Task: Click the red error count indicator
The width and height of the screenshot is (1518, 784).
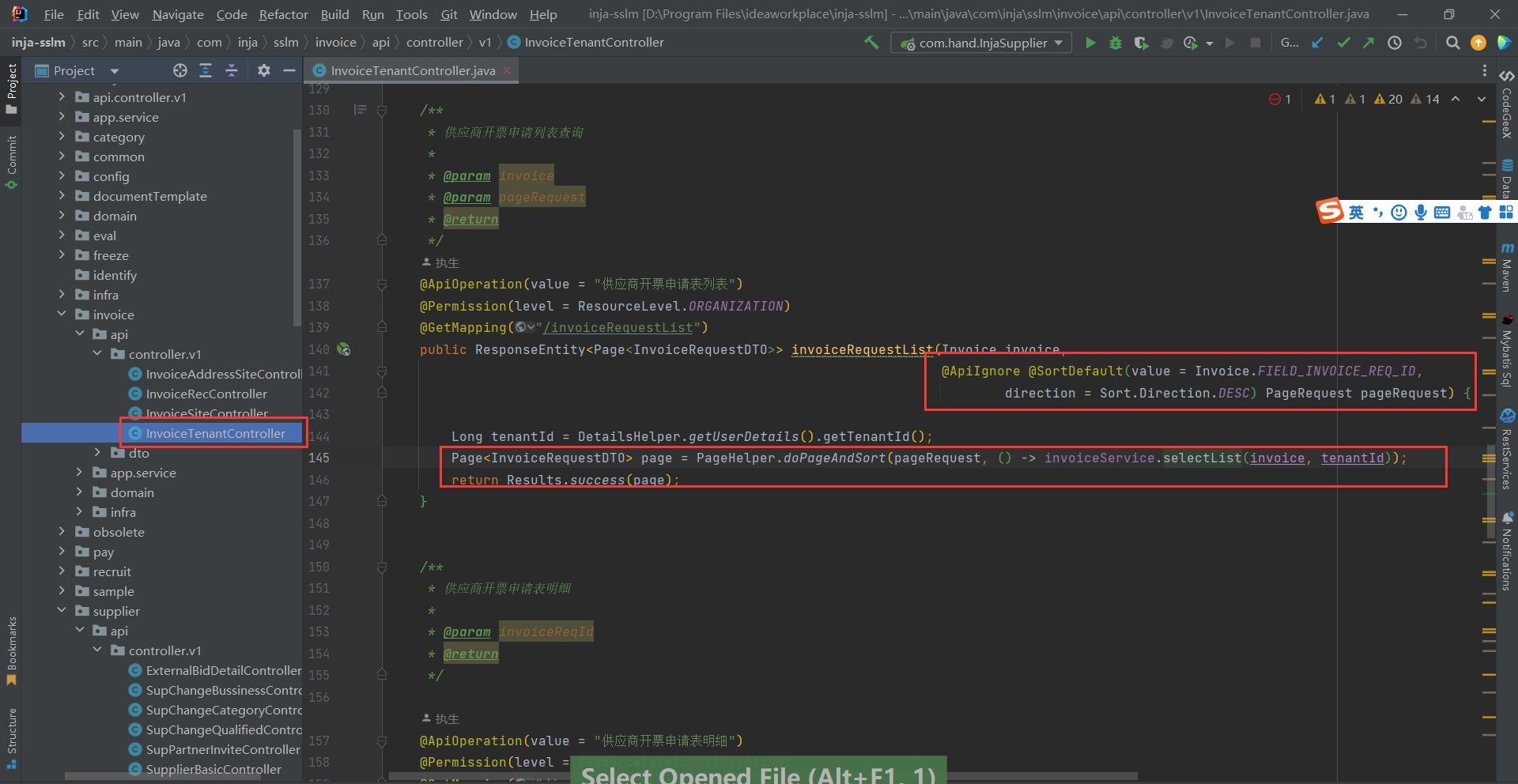Action: tap(1280, 99)
